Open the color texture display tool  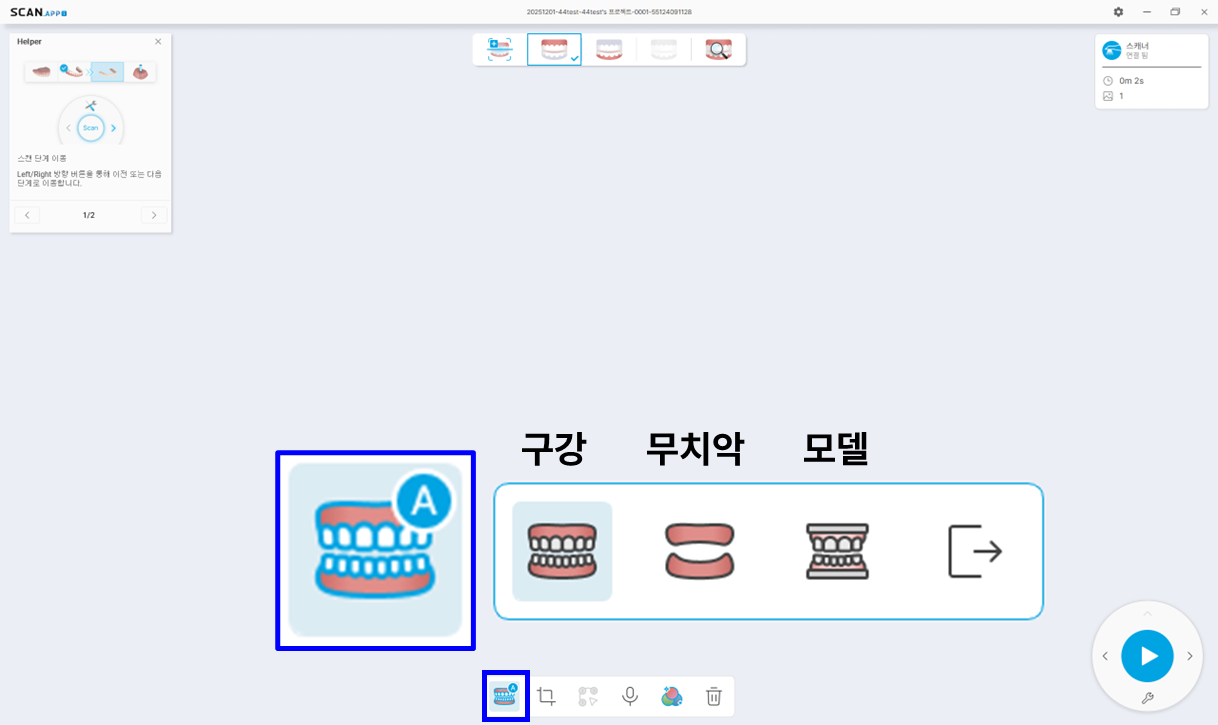(x=672, y=697)
